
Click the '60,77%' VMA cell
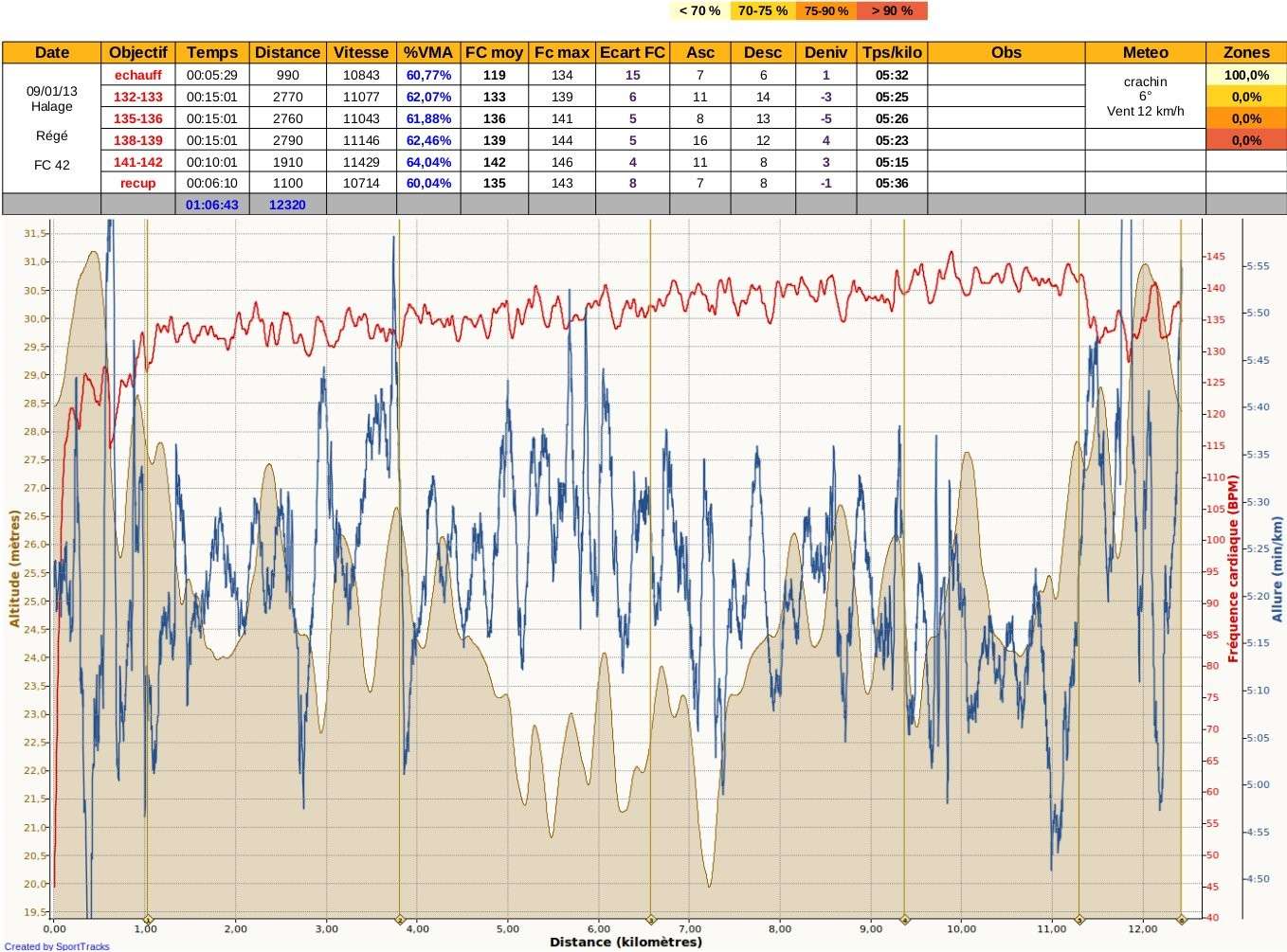pyautogui.click(x=428, y=75)
